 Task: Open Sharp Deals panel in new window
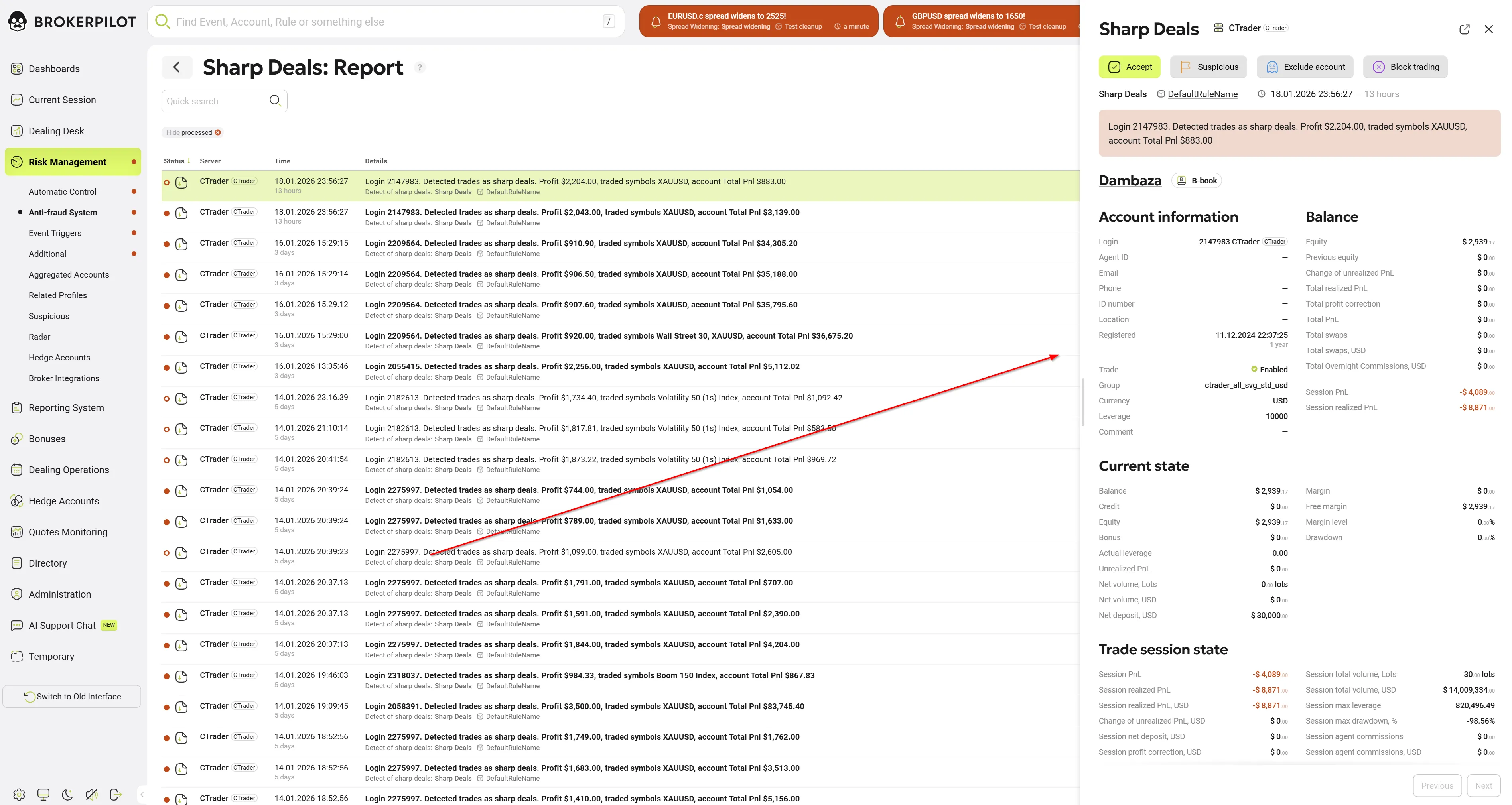1464,30
